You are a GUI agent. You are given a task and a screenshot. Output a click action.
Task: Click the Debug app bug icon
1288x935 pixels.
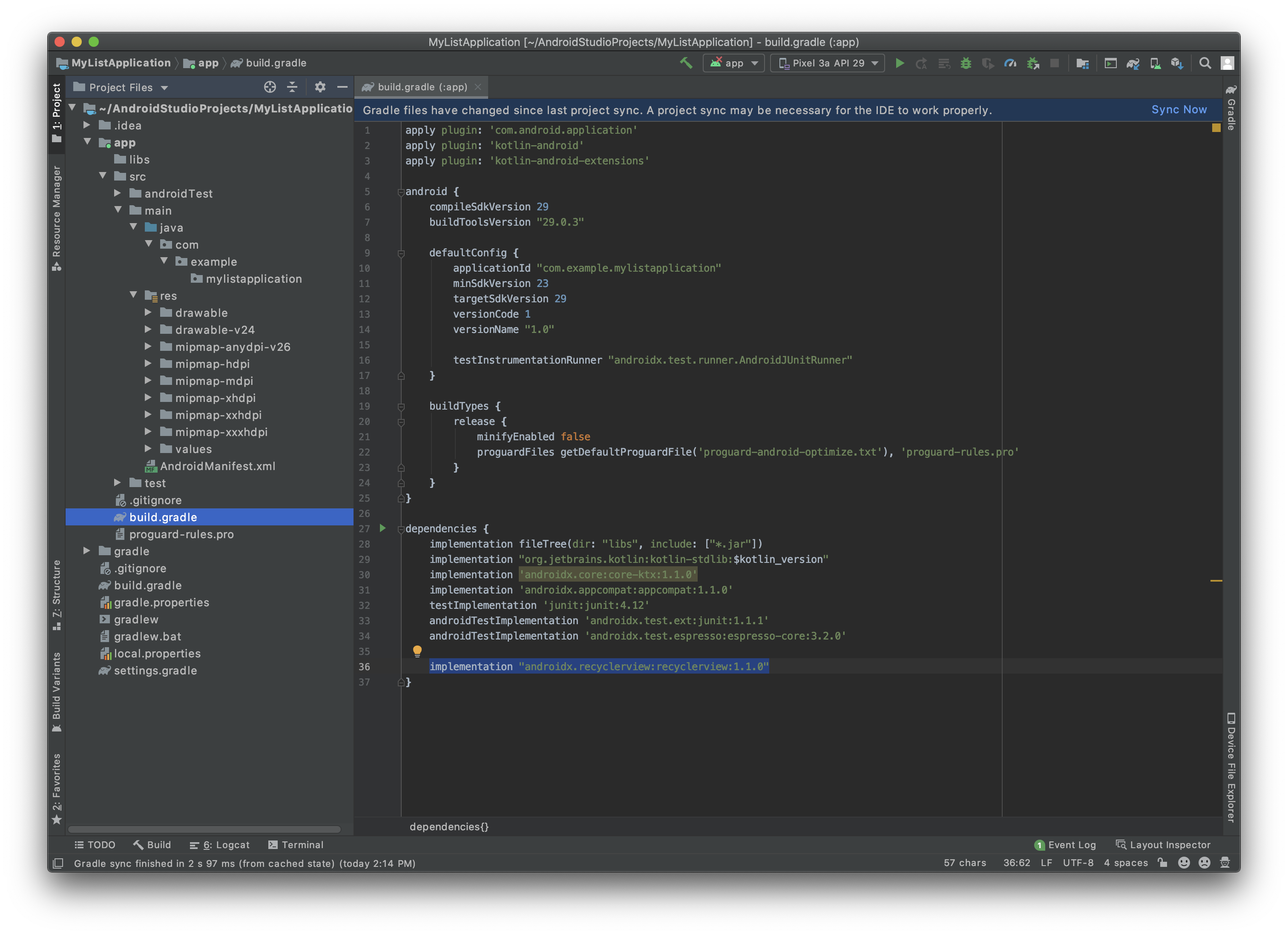pos(966,63)
